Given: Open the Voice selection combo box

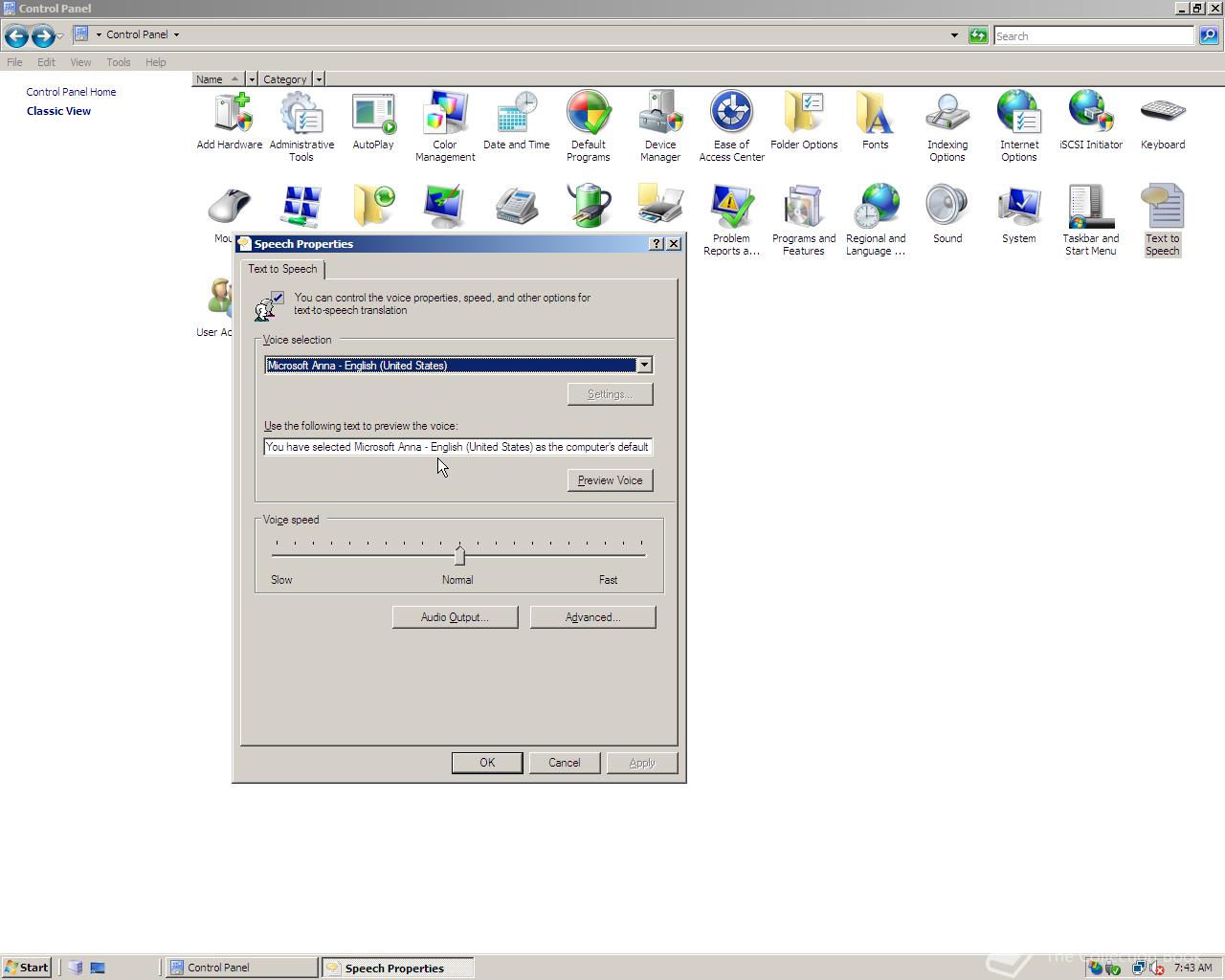Looking at the screenshot, I should 458,365.
